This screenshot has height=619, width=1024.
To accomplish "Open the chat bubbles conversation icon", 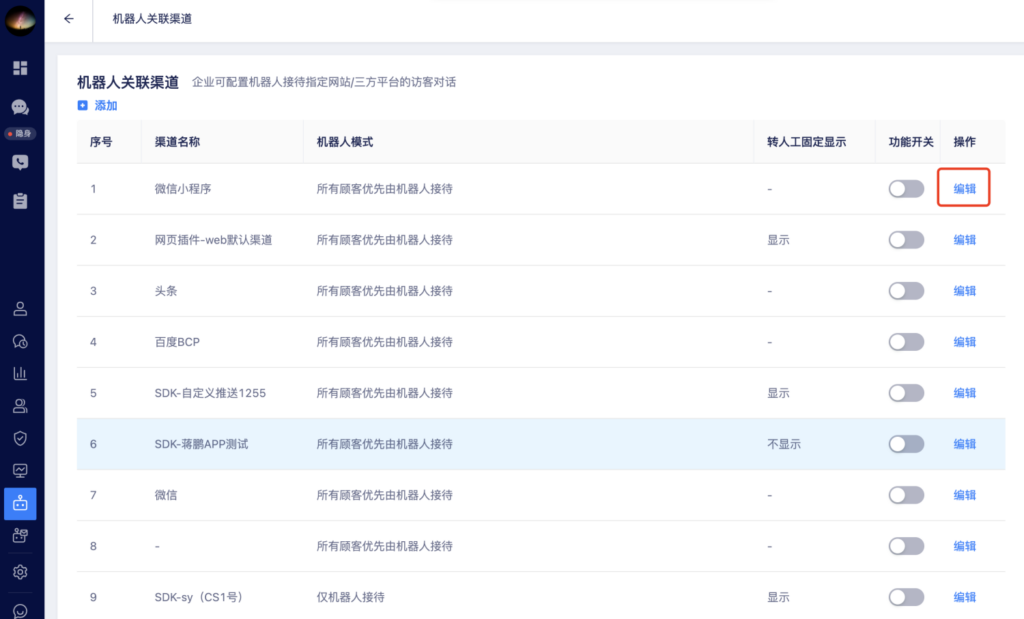I will coord(20,106).
